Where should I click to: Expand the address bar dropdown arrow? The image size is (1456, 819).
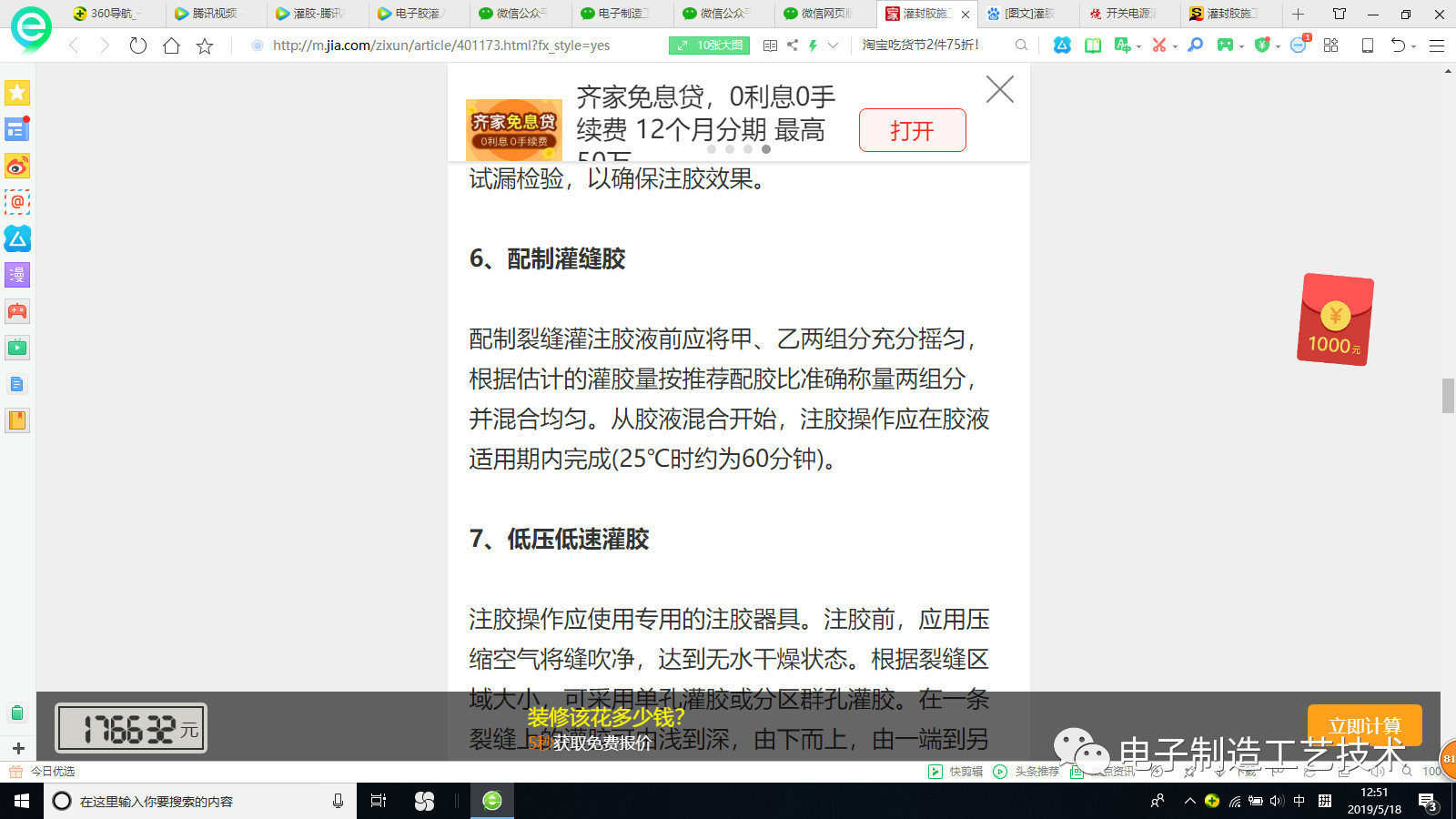click(833, 45)
